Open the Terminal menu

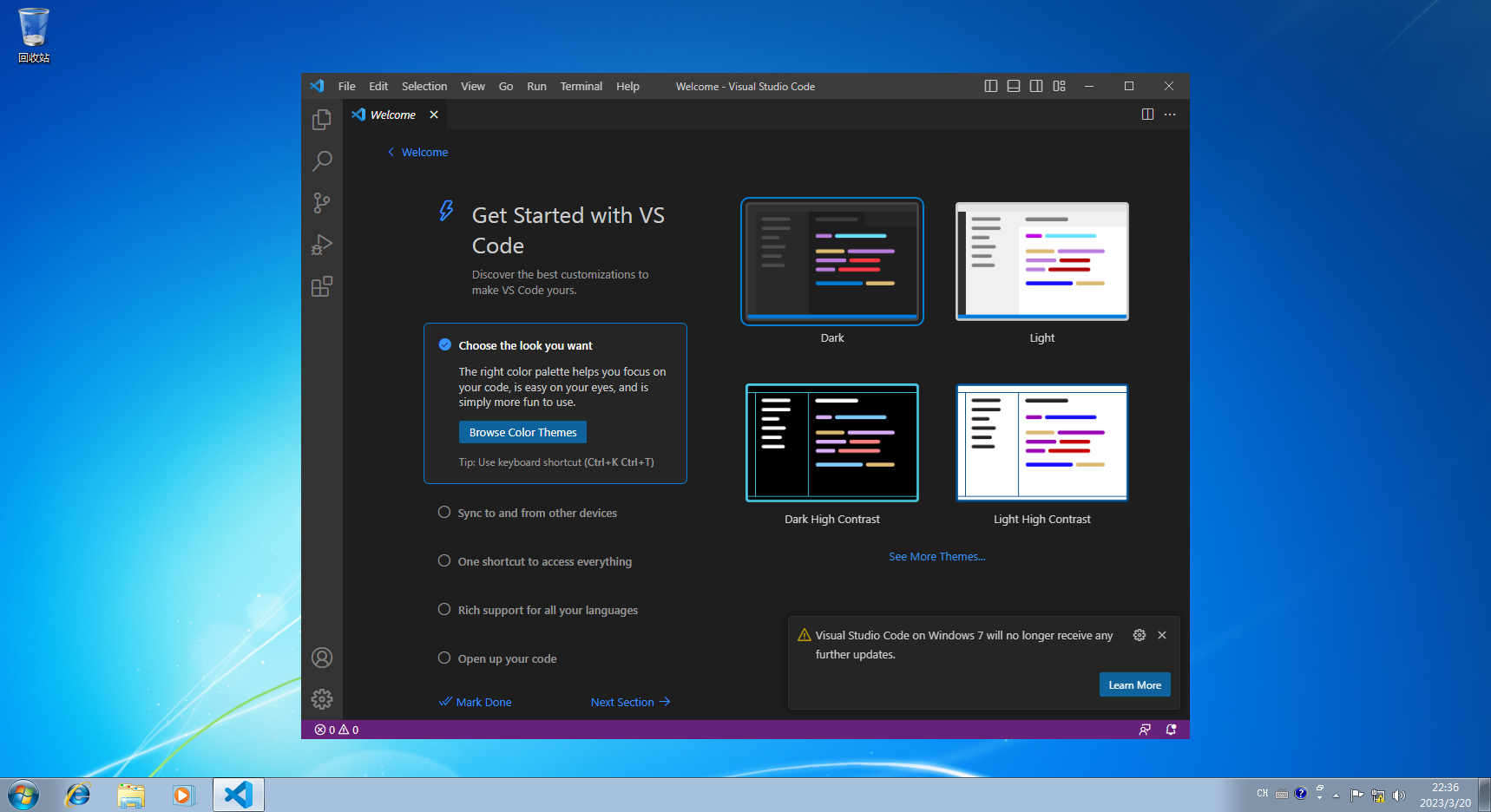581,86
